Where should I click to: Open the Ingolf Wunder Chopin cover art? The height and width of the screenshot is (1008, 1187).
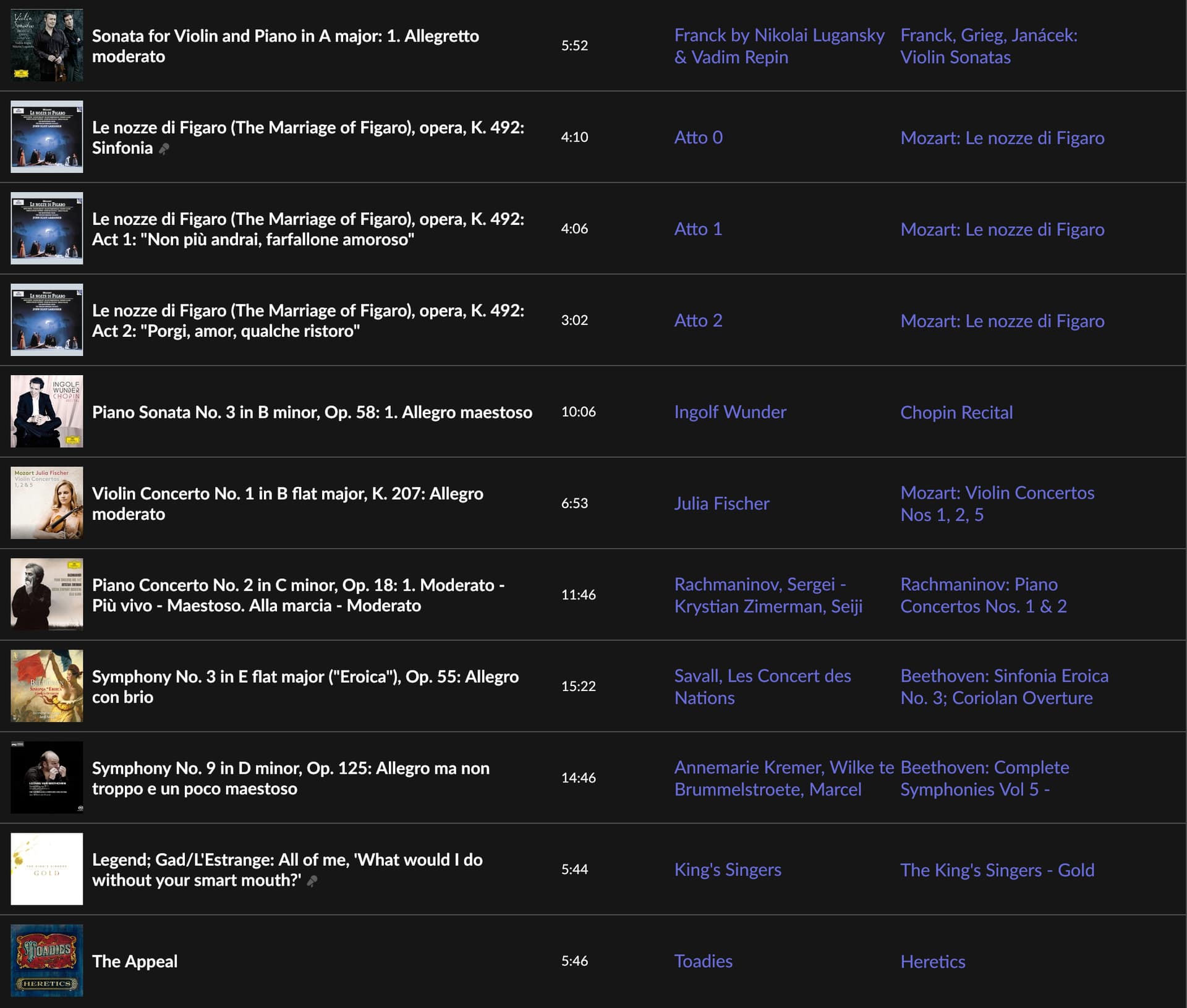point(47,411)
